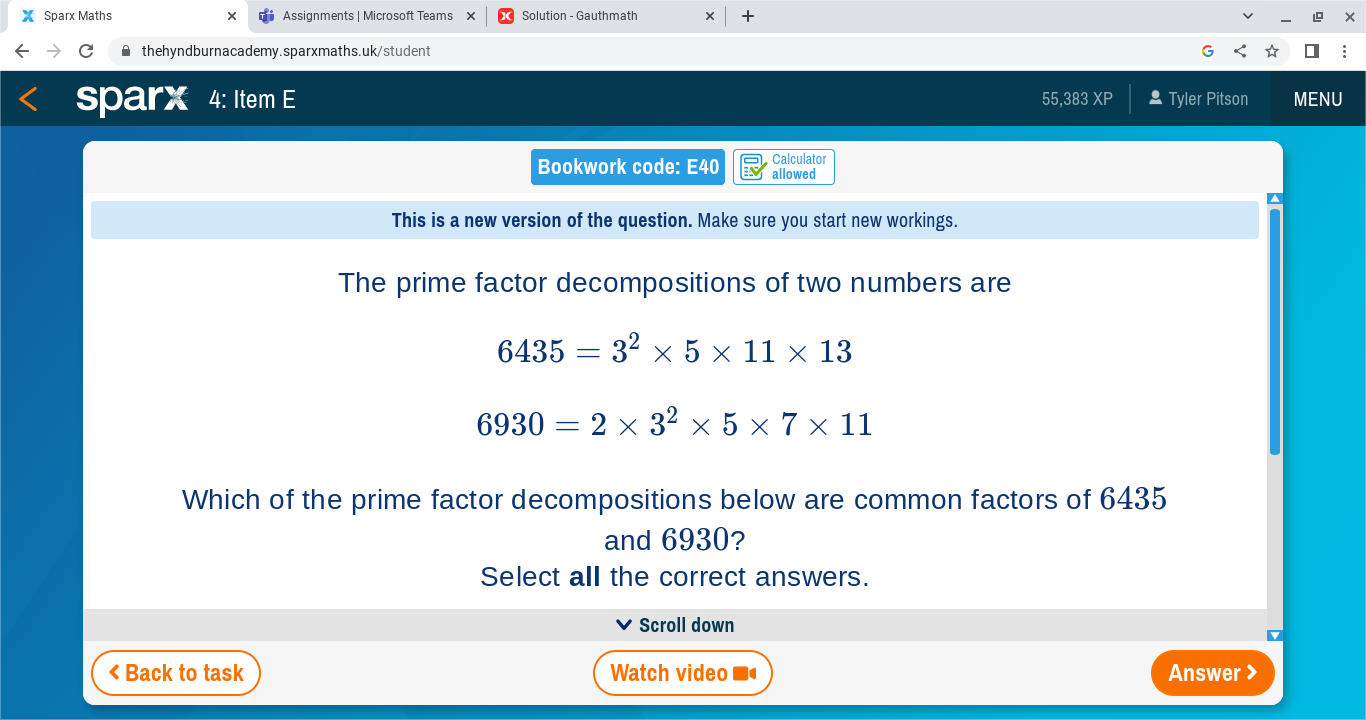Open the Chrome three-dot menu
1366x720 pixels.
1344,50
